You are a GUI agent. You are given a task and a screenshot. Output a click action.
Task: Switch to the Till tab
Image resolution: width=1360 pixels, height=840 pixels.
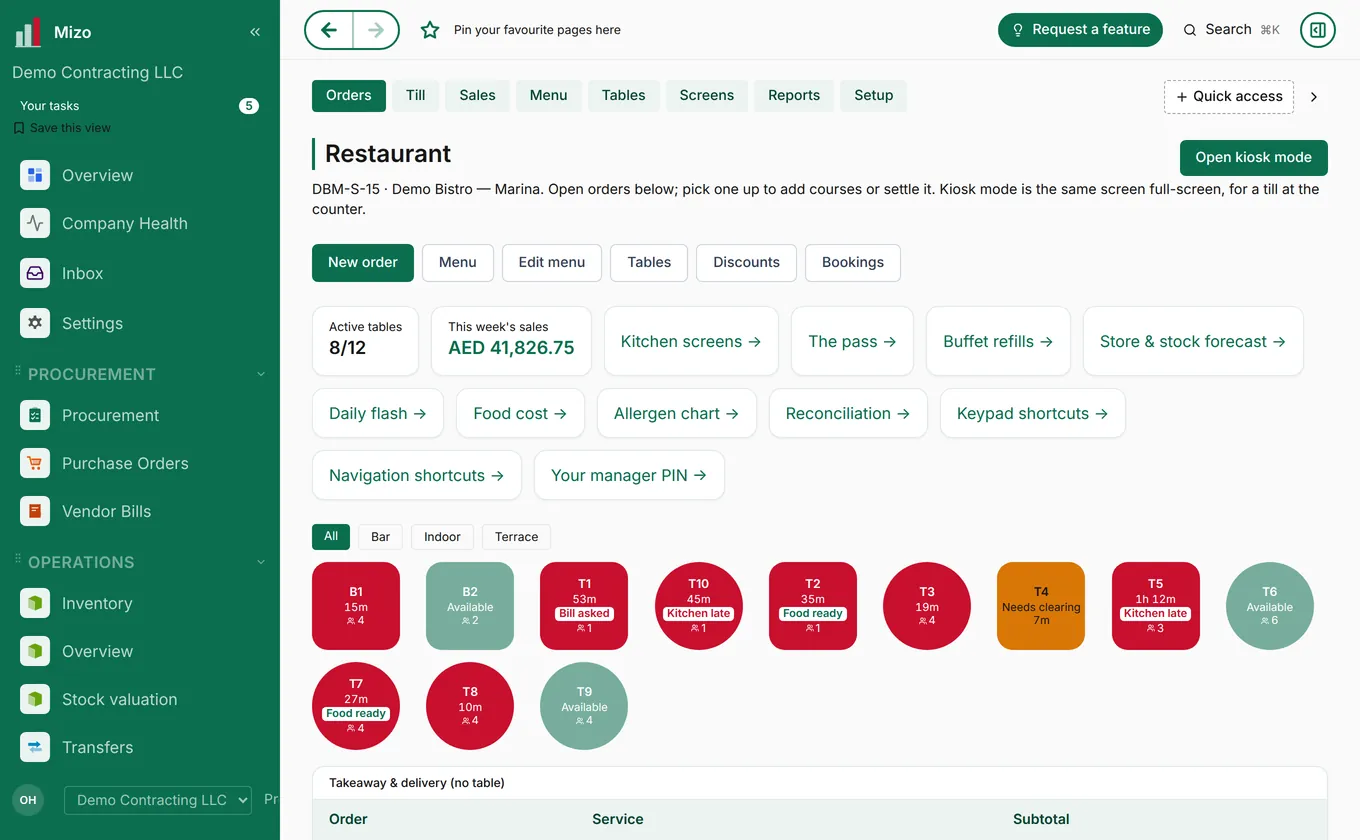pos(415,95)
